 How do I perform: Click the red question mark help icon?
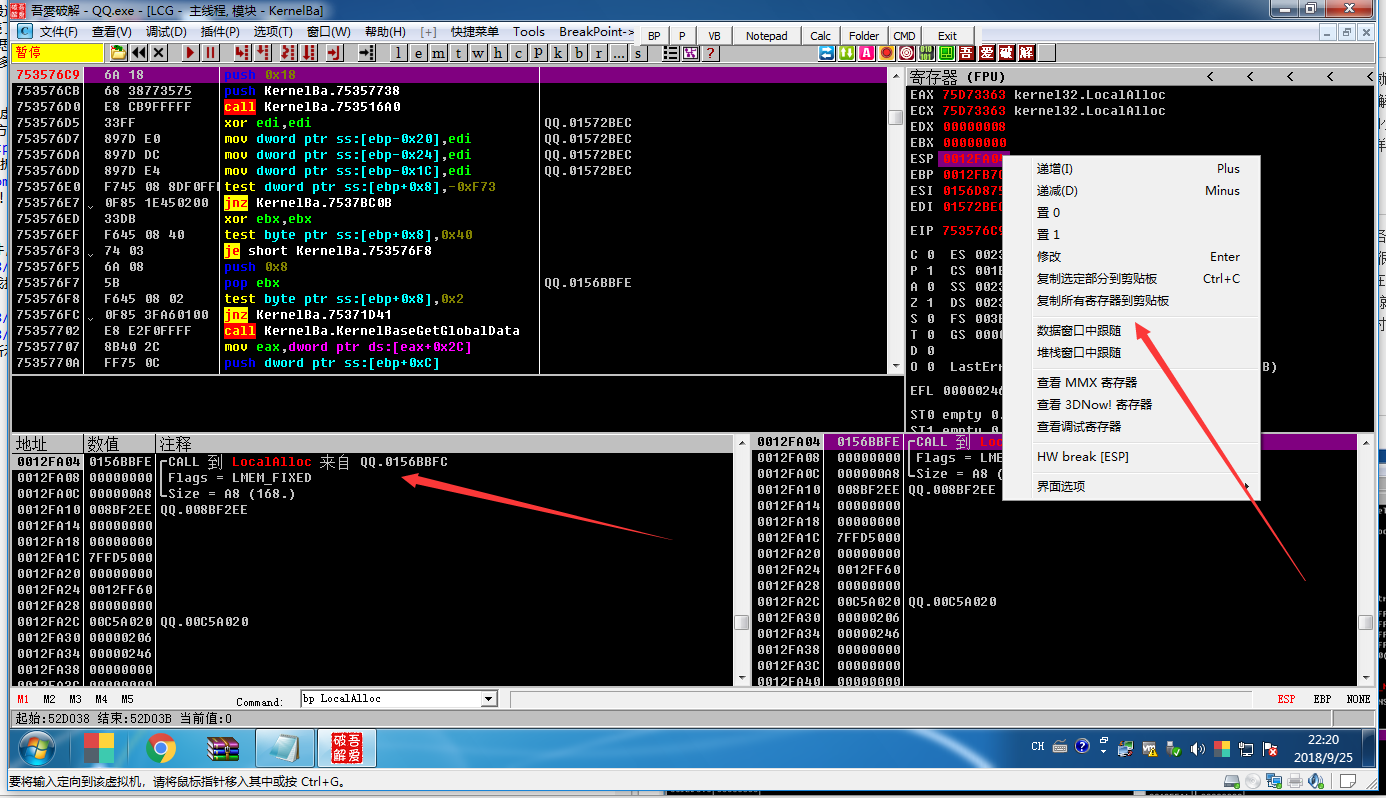point(710,53)
